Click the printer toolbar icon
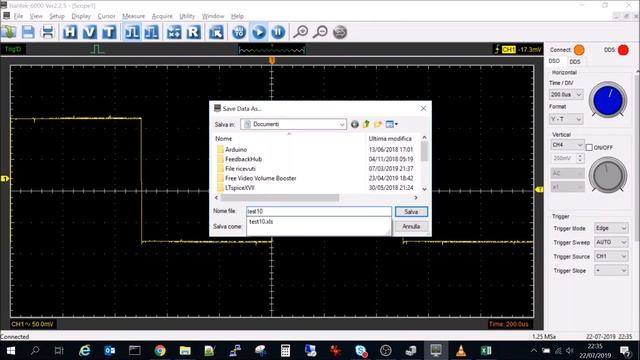640x360 pixels. [x=48, y=32]
